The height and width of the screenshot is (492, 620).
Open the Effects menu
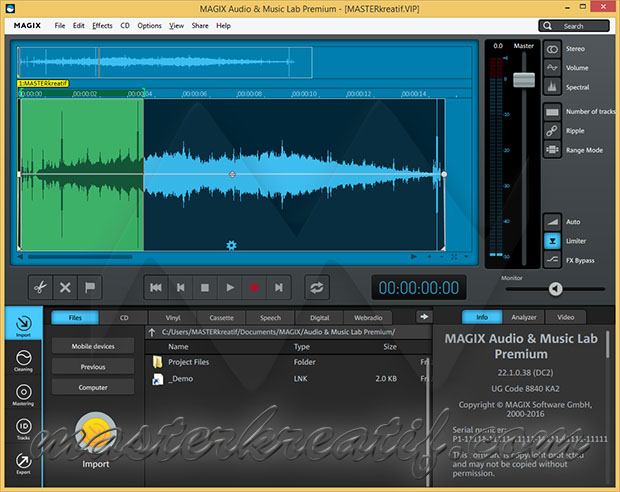pyautogui.click(x=102, y=26)
